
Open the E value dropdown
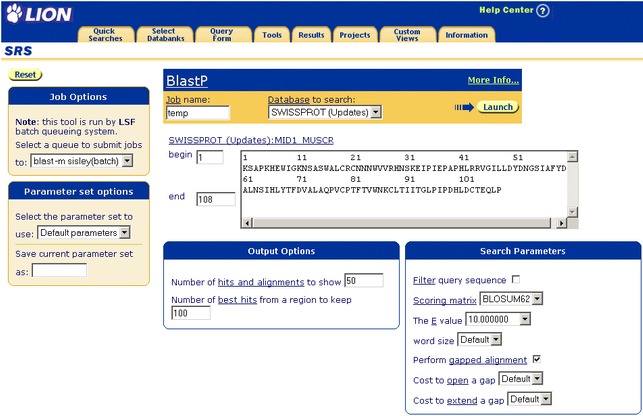498,319
